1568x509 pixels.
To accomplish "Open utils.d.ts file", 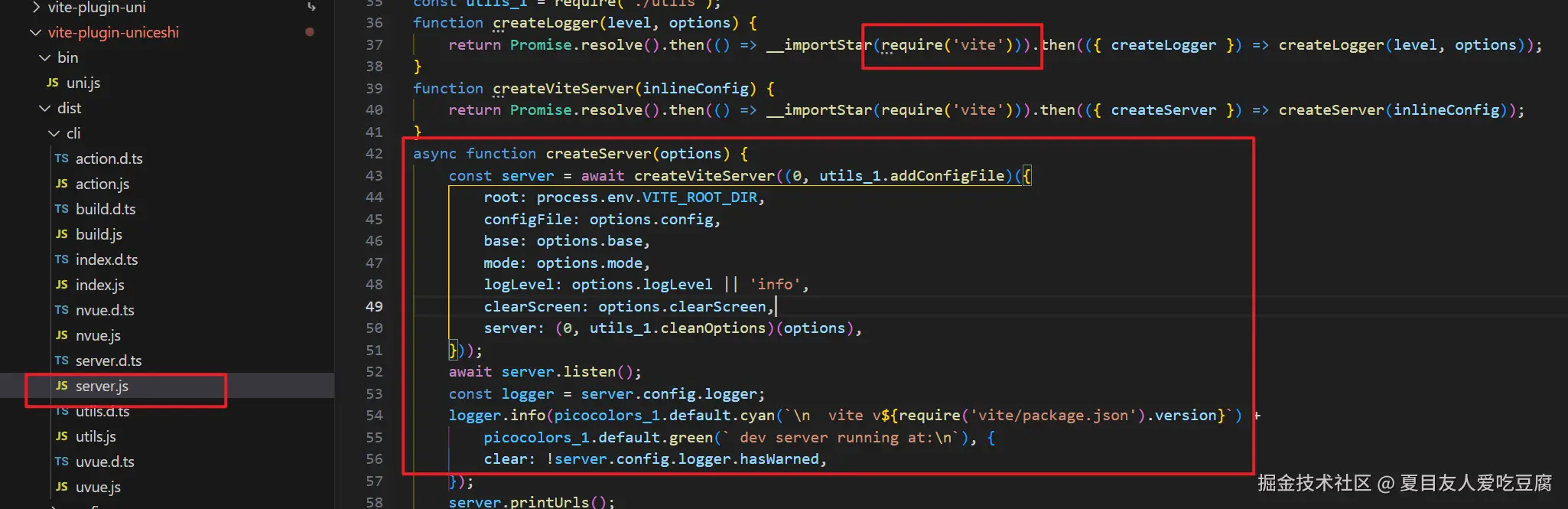I will tap(102, 411).
